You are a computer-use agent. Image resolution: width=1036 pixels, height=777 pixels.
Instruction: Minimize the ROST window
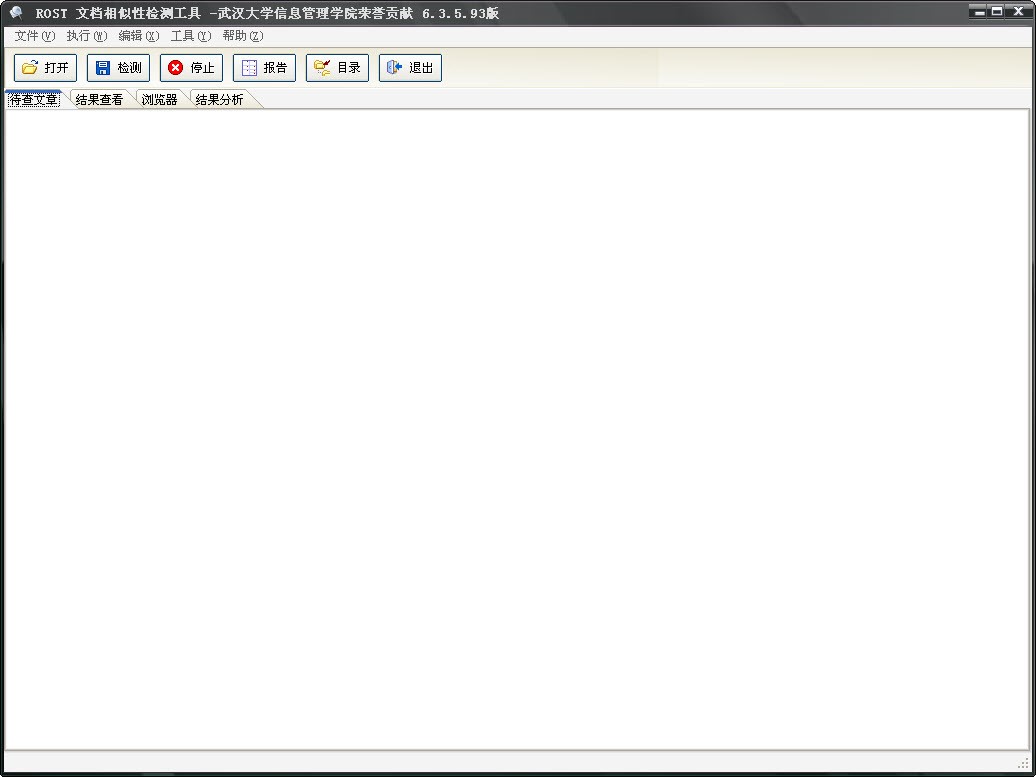click(979, 11)
